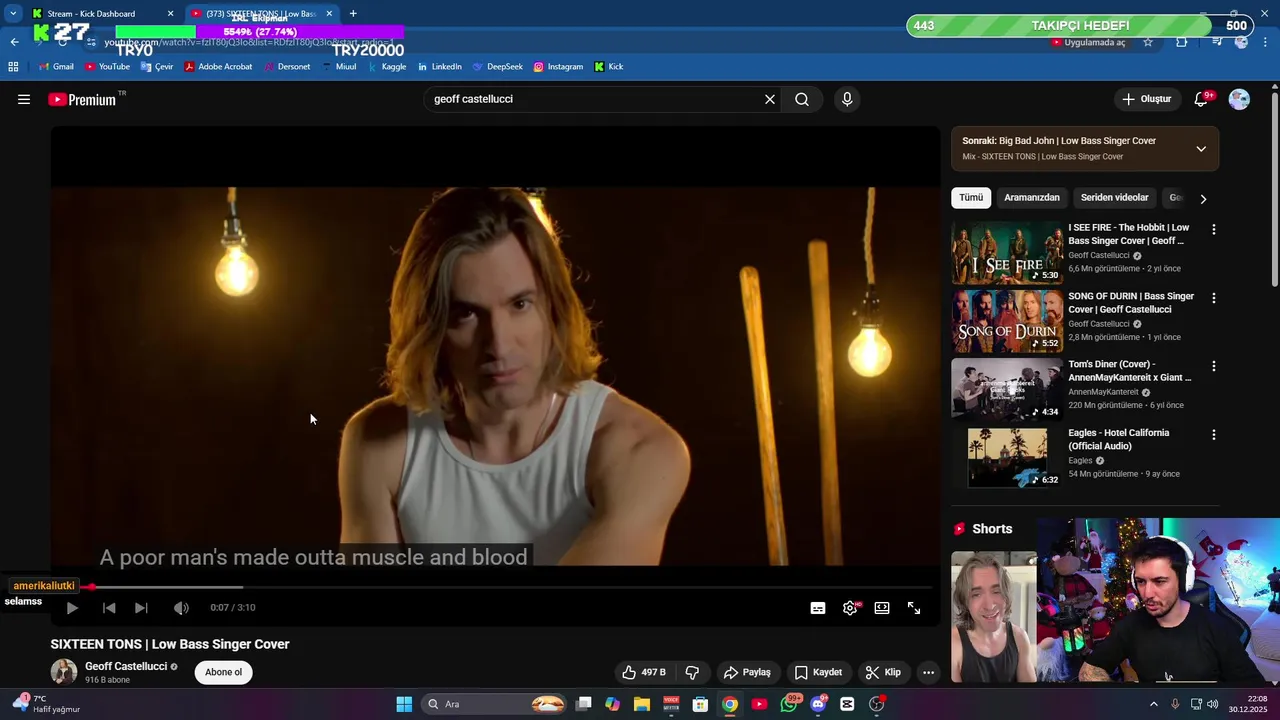Open File Explorer from the taskbar
Screen dimensions: 1280x720
(641, 704)
